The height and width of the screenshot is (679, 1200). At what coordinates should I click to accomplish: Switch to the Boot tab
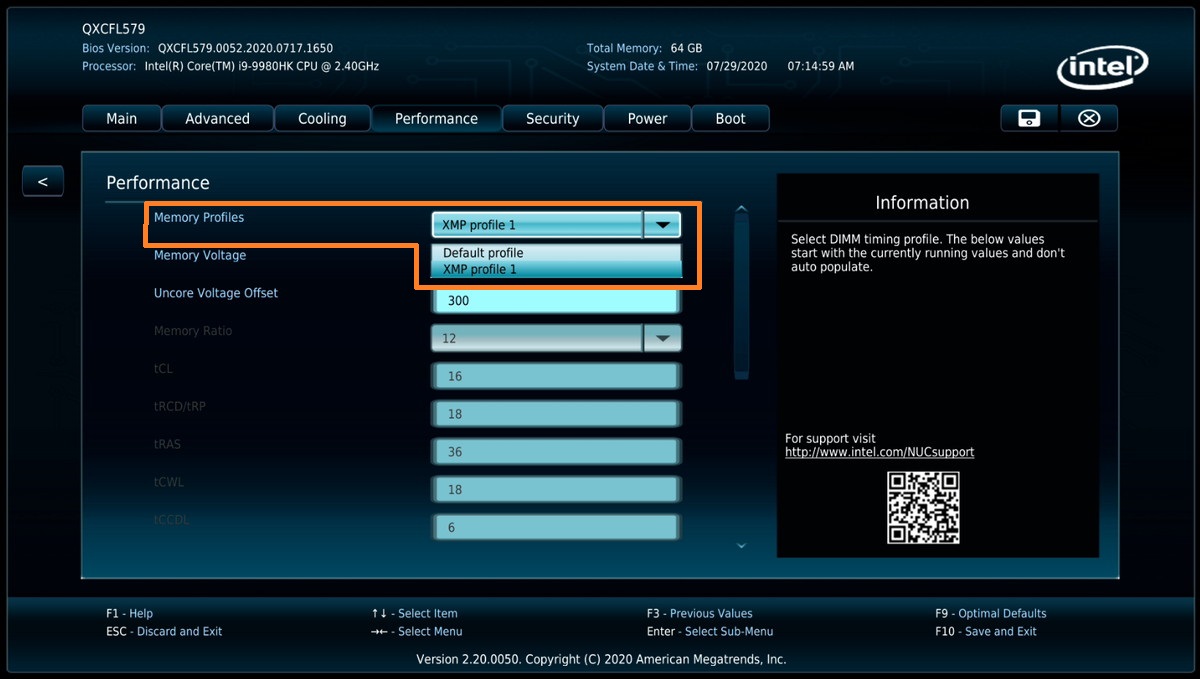(730, 118)
